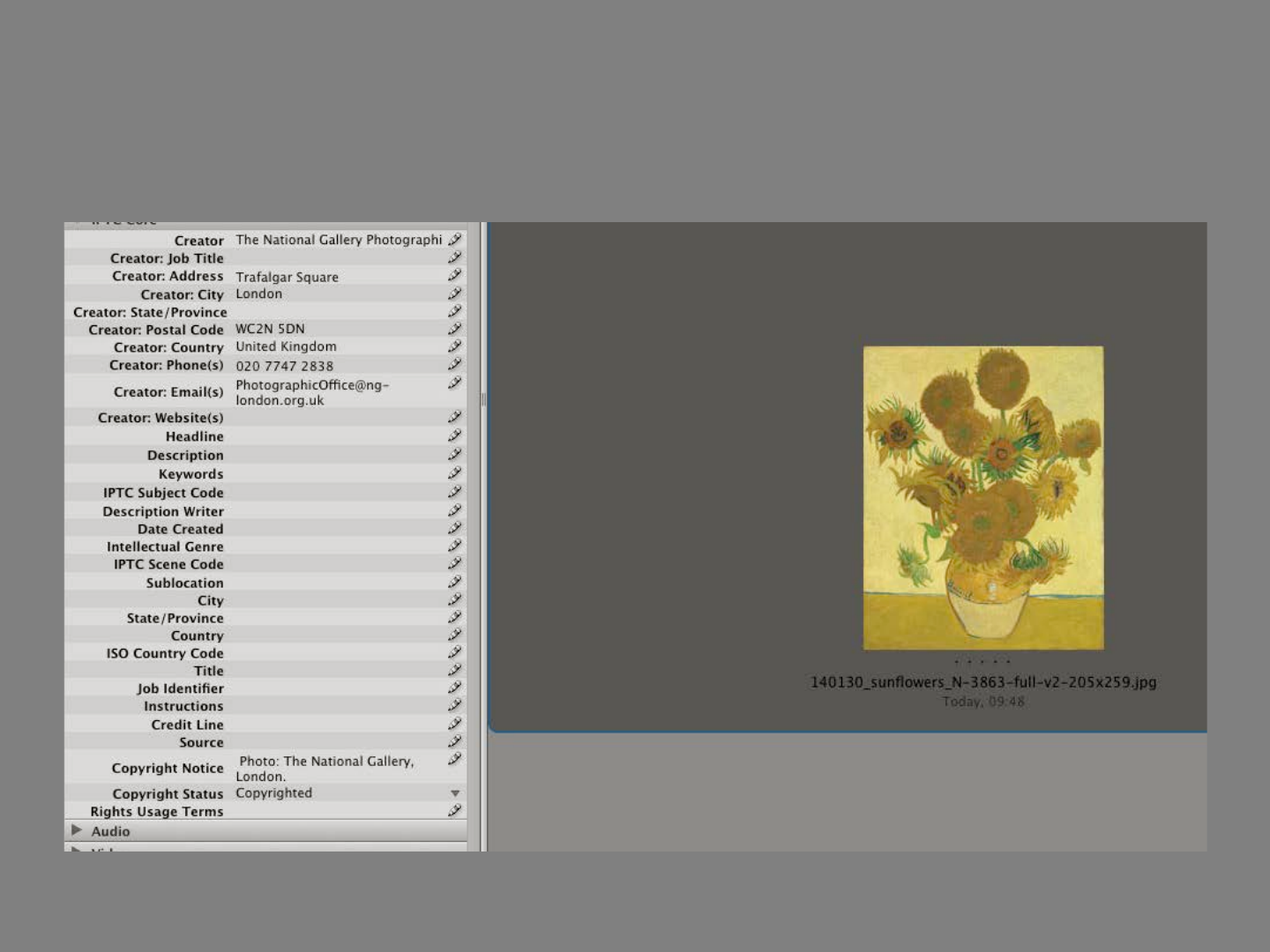Screen dimensions: 1270x952
Task: Click the edit pencil in the Sublocation row
Action: tap(455, 582)
